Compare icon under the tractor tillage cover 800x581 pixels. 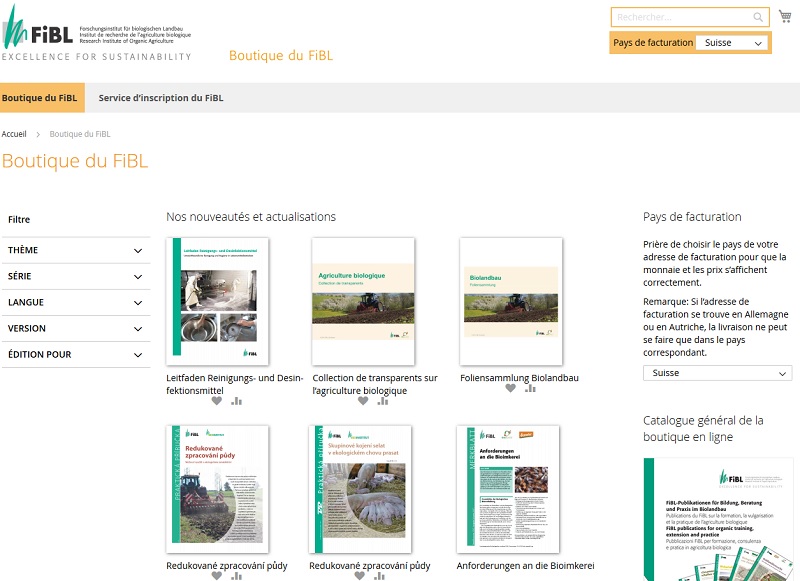click(236, 576)
